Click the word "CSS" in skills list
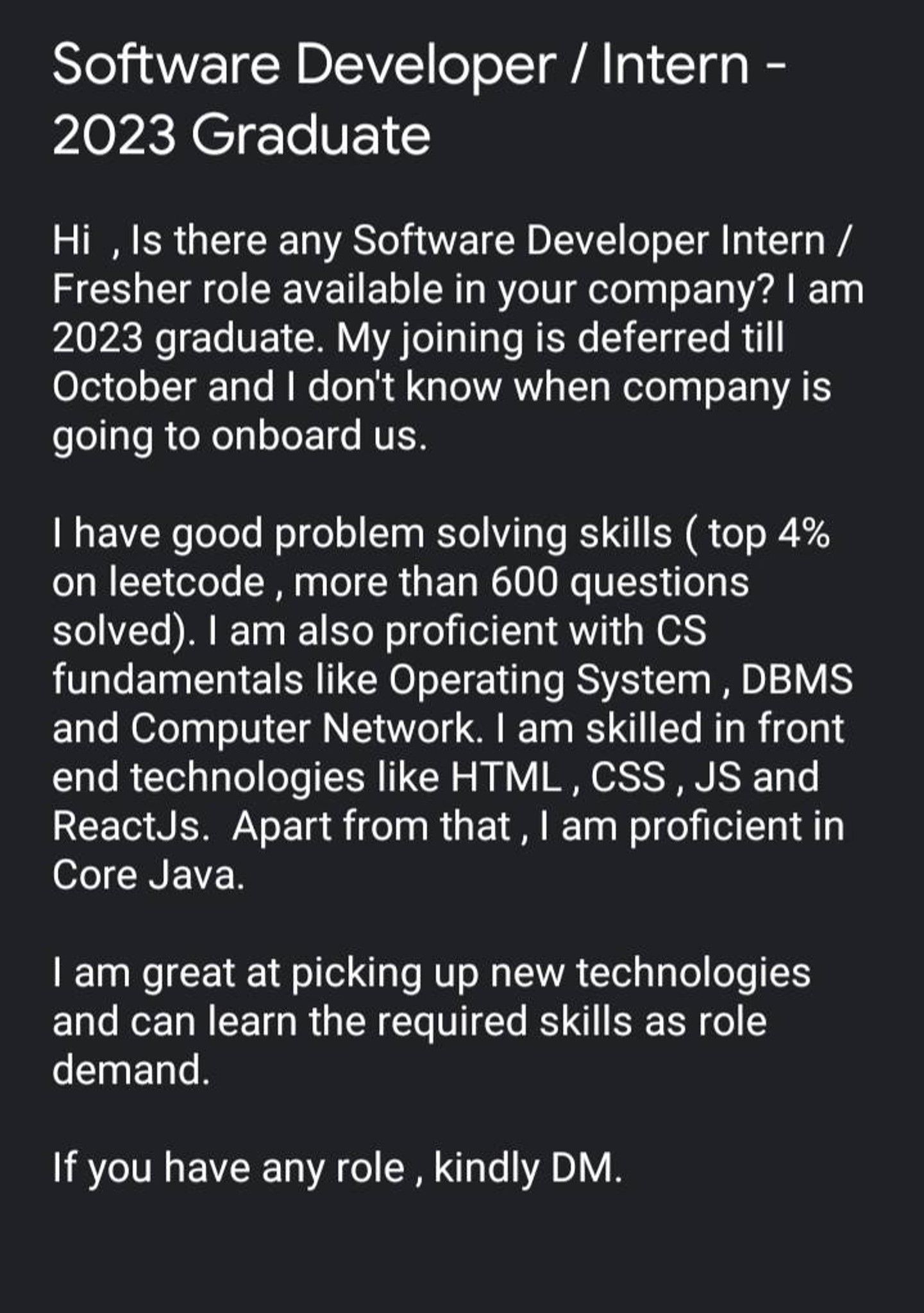 click(x=628, y=777)
